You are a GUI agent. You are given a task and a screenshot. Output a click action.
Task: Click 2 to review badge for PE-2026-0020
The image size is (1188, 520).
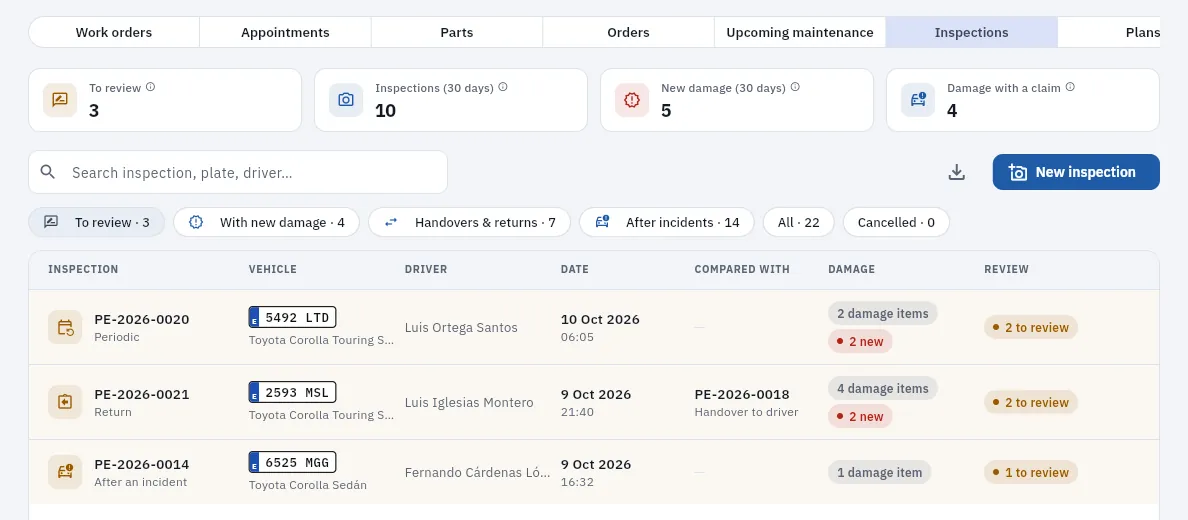(x=1030, y=327)
